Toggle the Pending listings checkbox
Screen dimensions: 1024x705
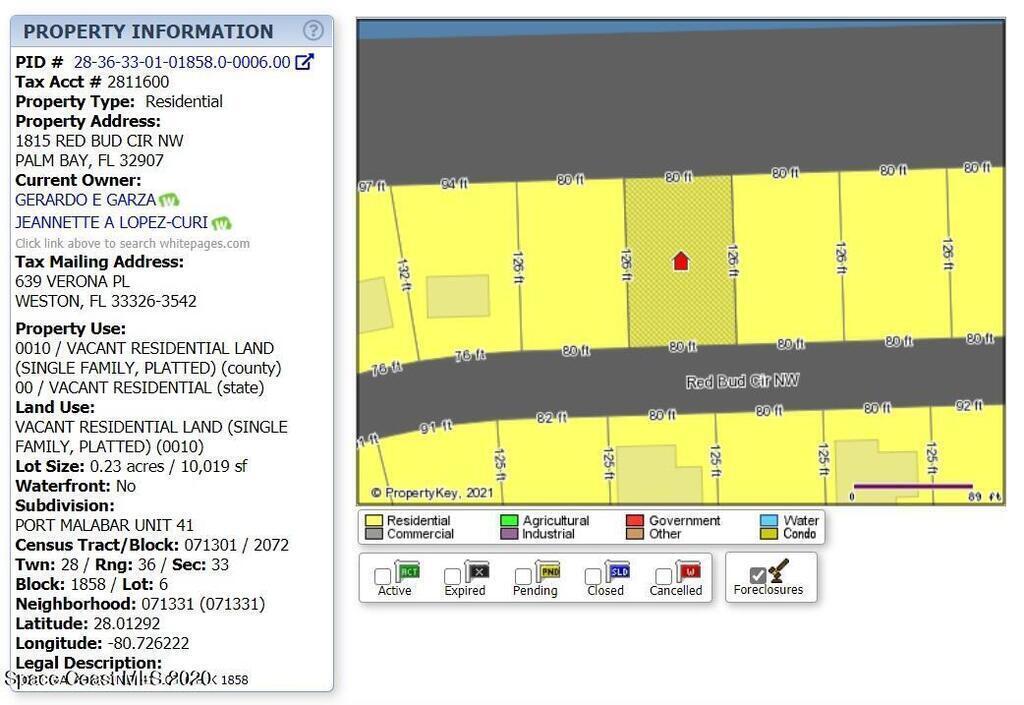point(522,576)
